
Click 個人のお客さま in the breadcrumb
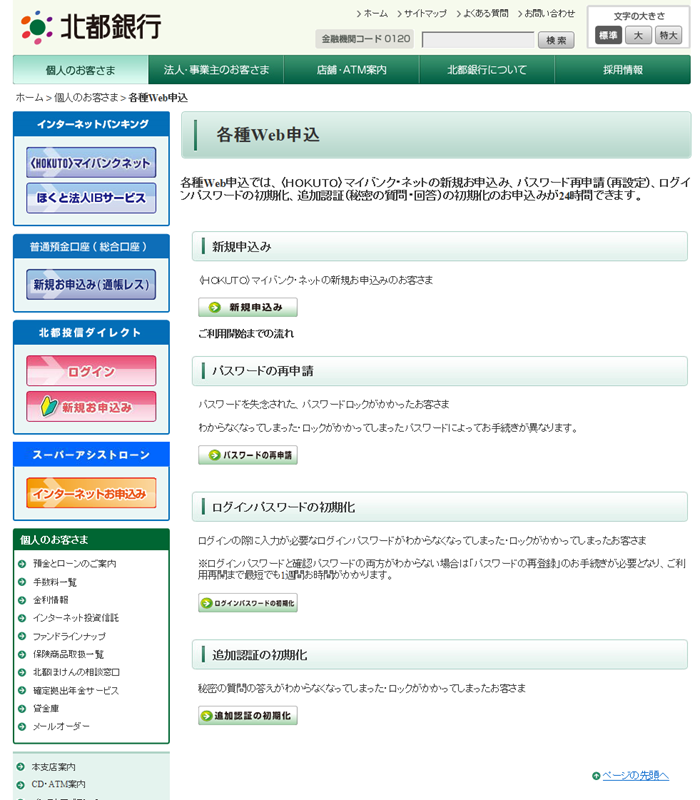[x=86, y=97]
